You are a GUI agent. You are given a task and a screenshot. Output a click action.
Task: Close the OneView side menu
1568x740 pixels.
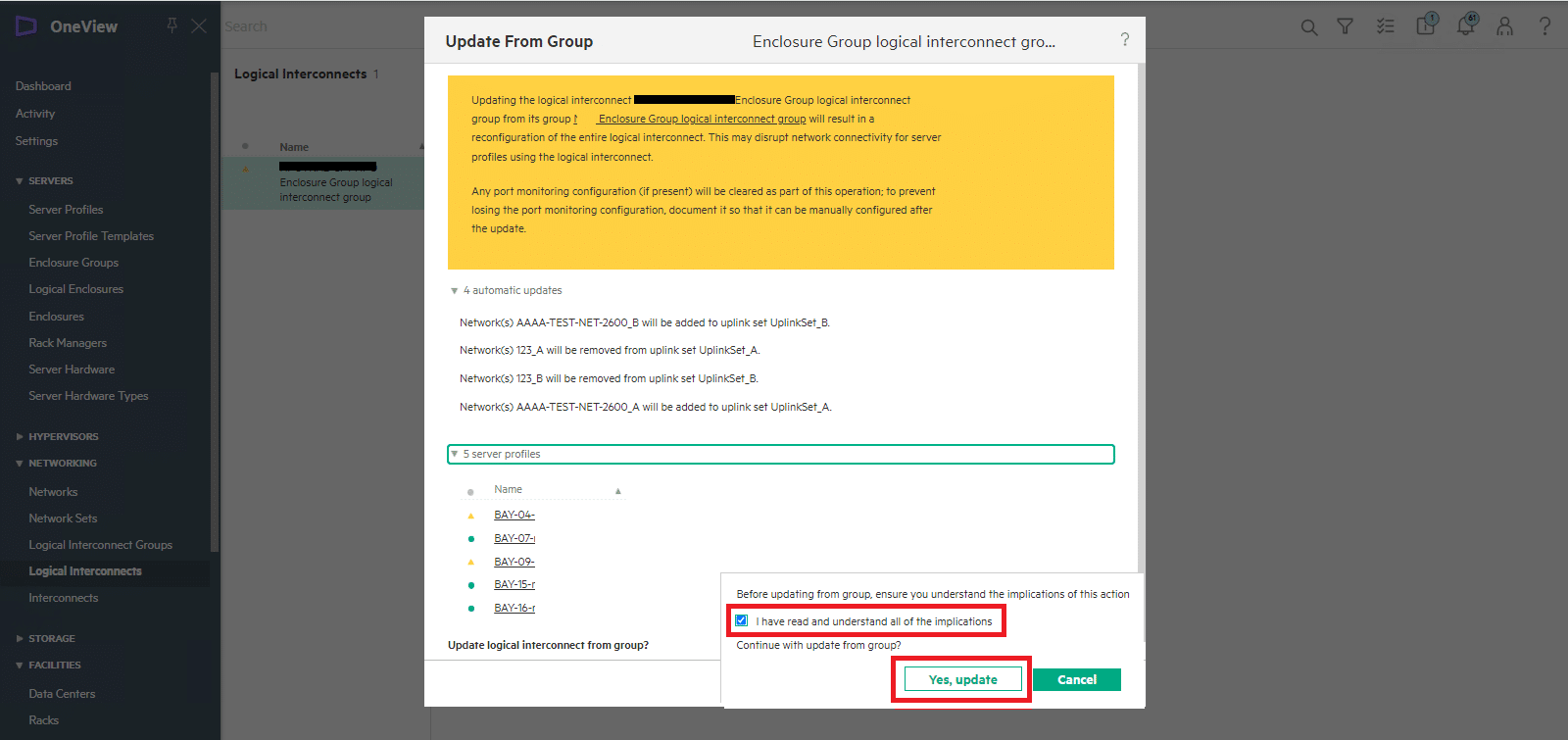tap(199, 25)
